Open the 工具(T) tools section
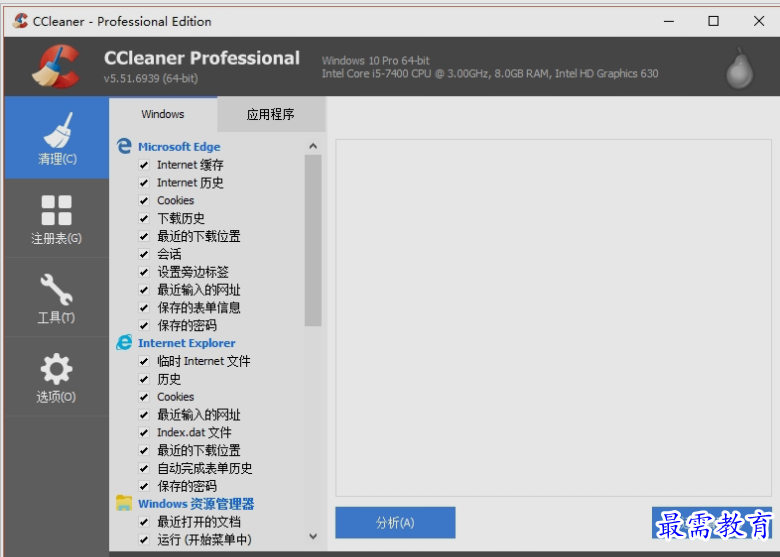This screenshot has width=780, height=557. click(57, 297)
